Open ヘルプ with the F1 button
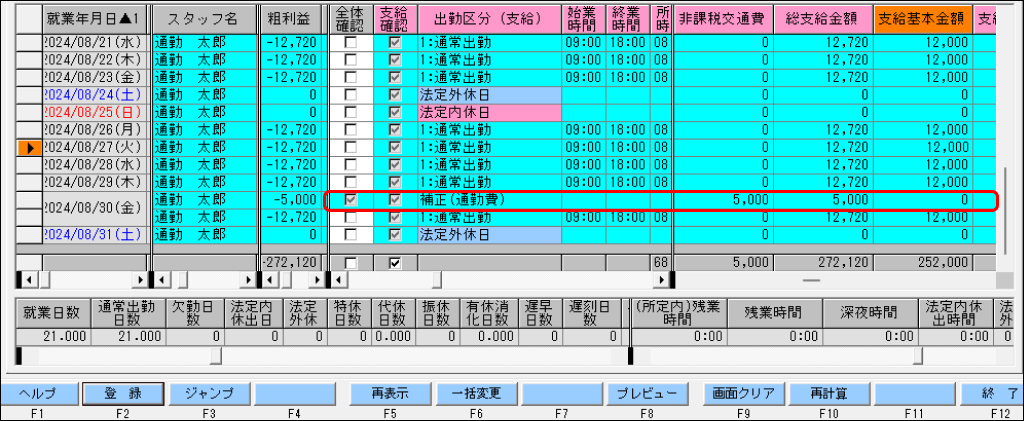 pos(37,394)
